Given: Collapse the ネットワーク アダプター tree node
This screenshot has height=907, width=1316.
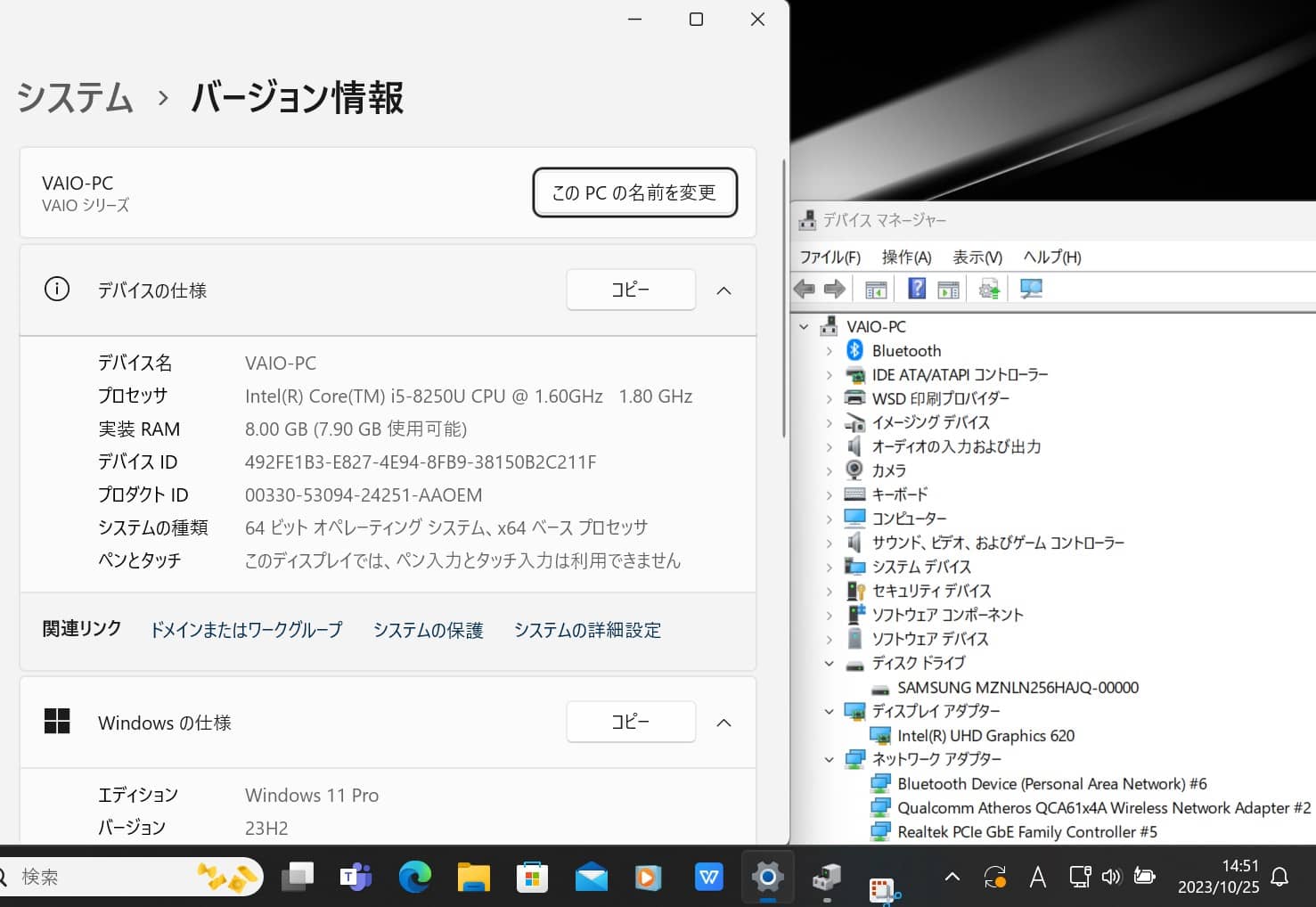Looking at the screenshot, I should pos(829,760).
